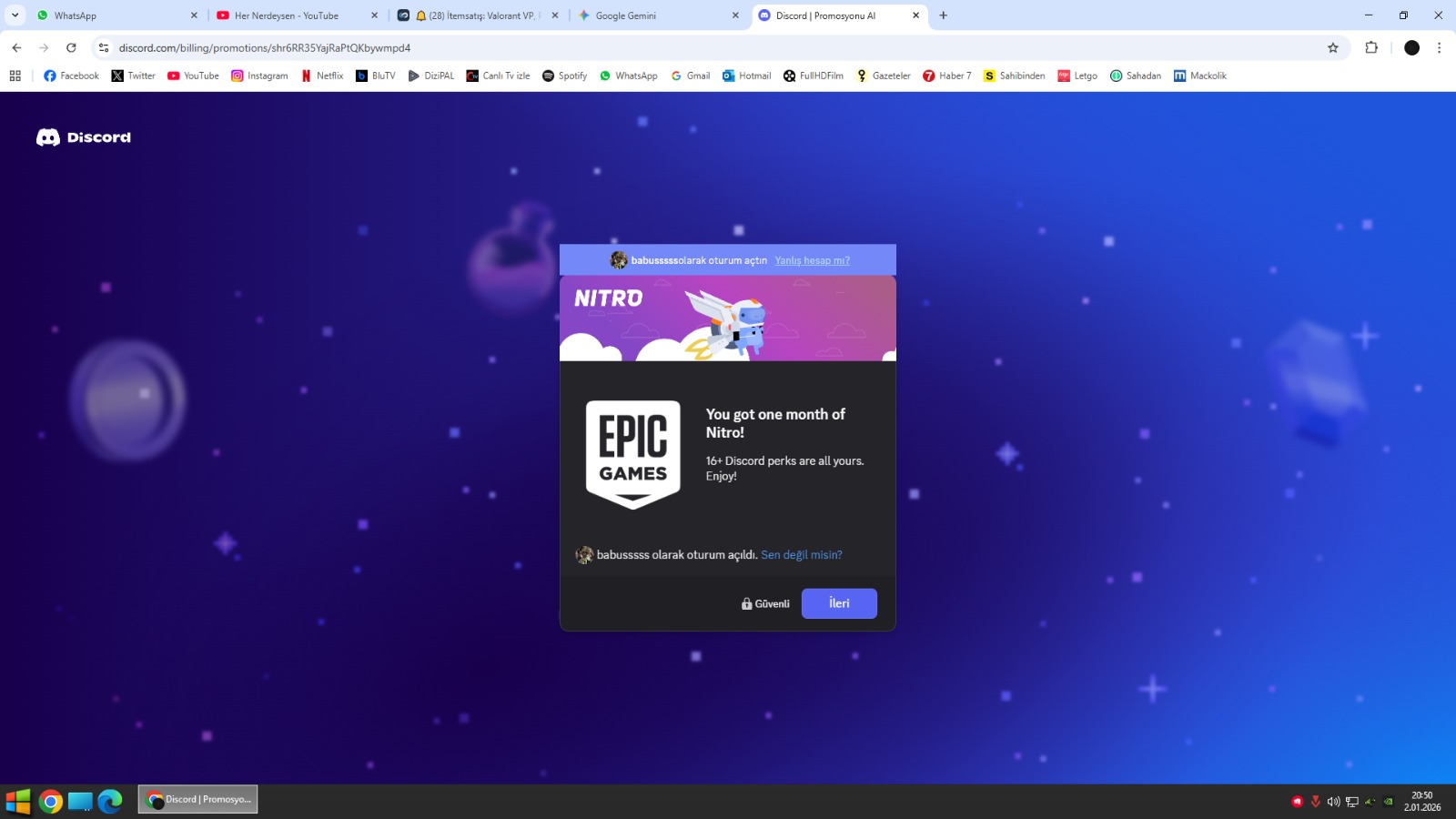The image size is (1456, 819).
Task: Open the Haber 7 bookmark
Action: 946,76
